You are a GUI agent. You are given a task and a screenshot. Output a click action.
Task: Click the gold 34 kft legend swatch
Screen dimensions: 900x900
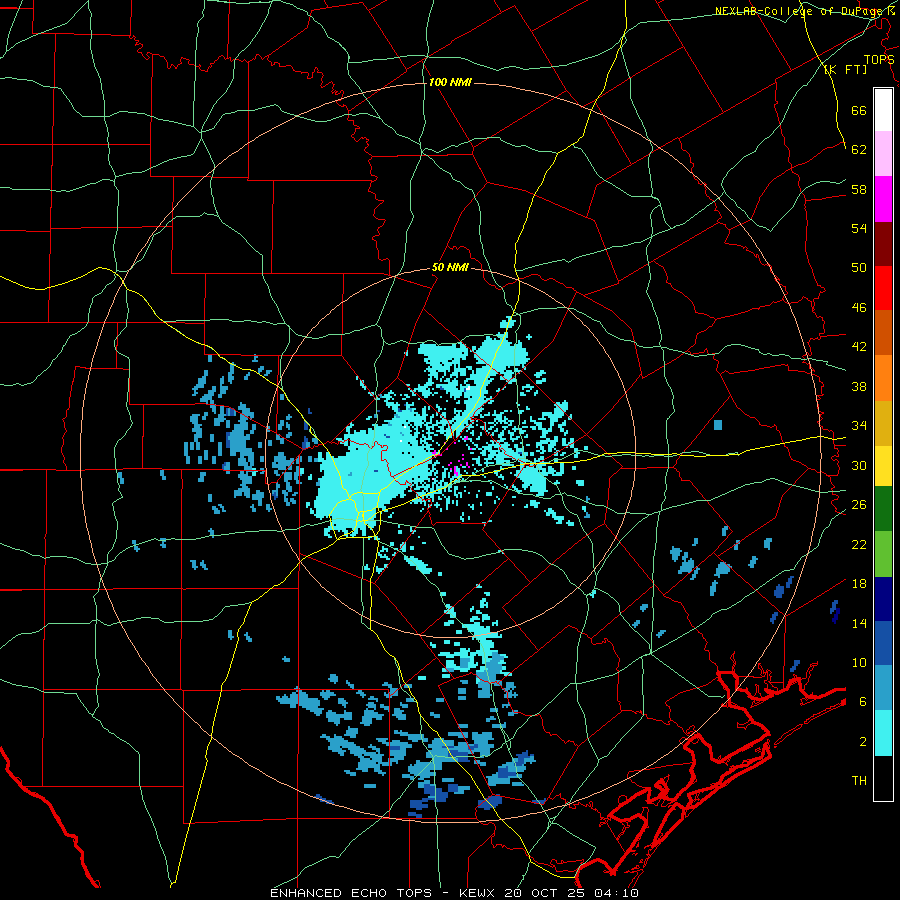(x=883, y=423)
